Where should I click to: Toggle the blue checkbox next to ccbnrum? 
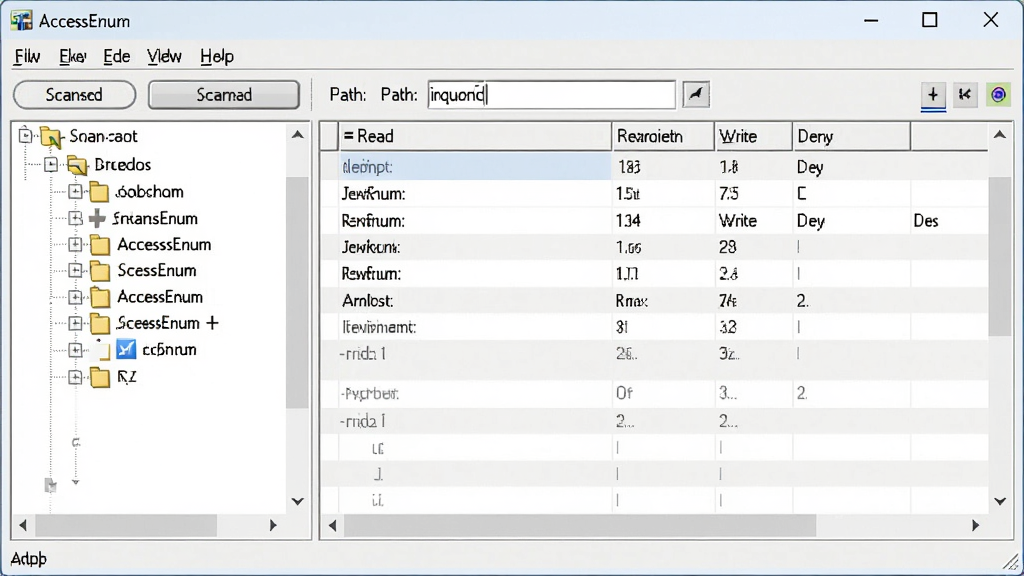[x=126, y=349]
